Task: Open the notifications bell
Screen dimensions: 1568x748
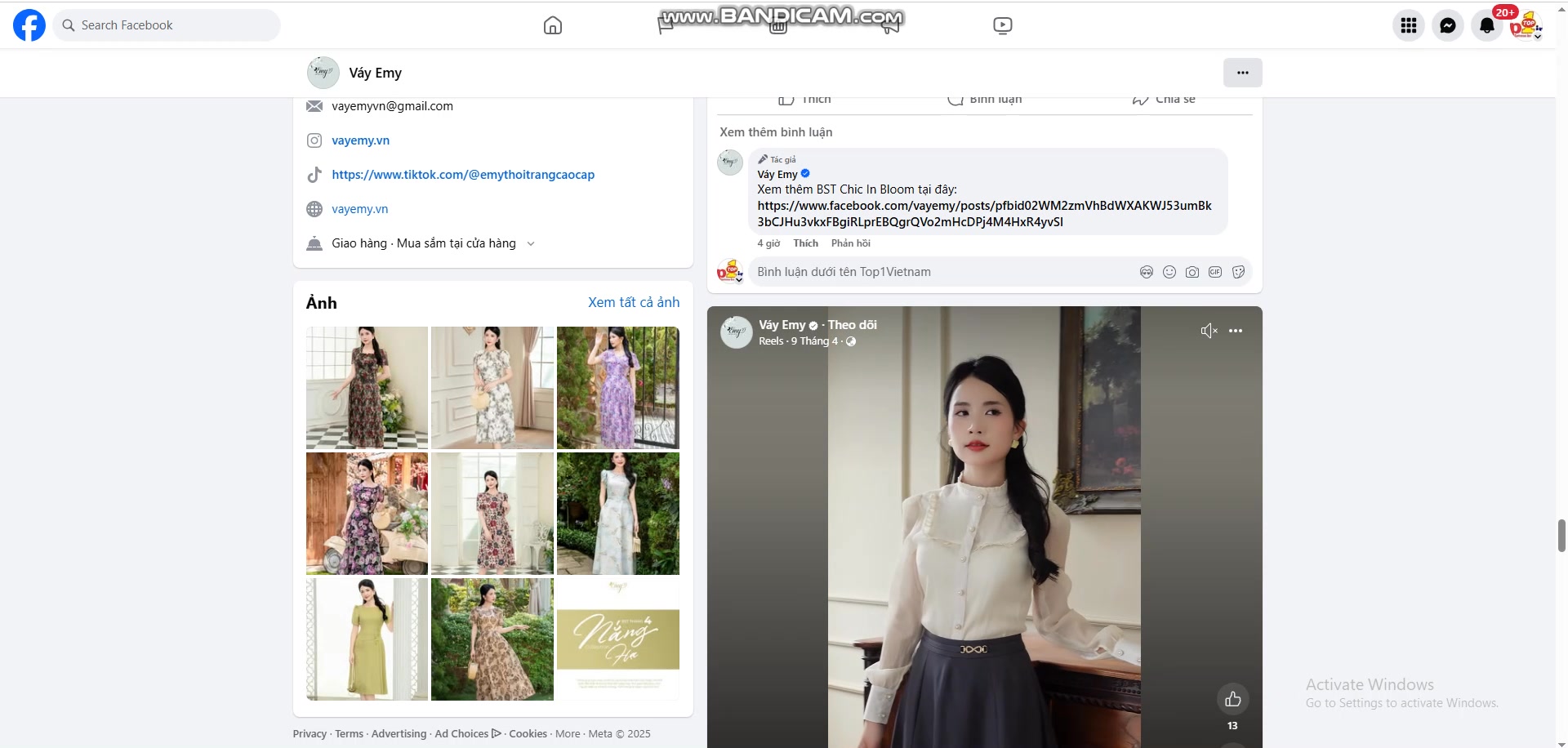Action: (1486, 25)
